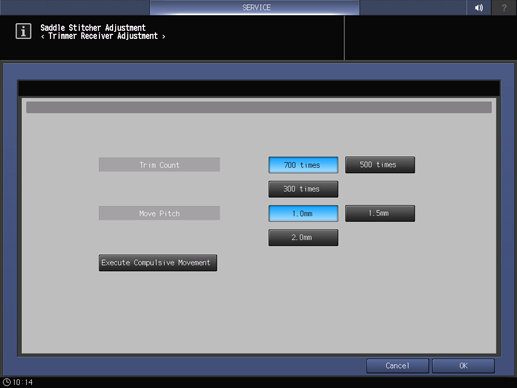
Task: Click the 10:14 time display
Action: click(23, 382)
